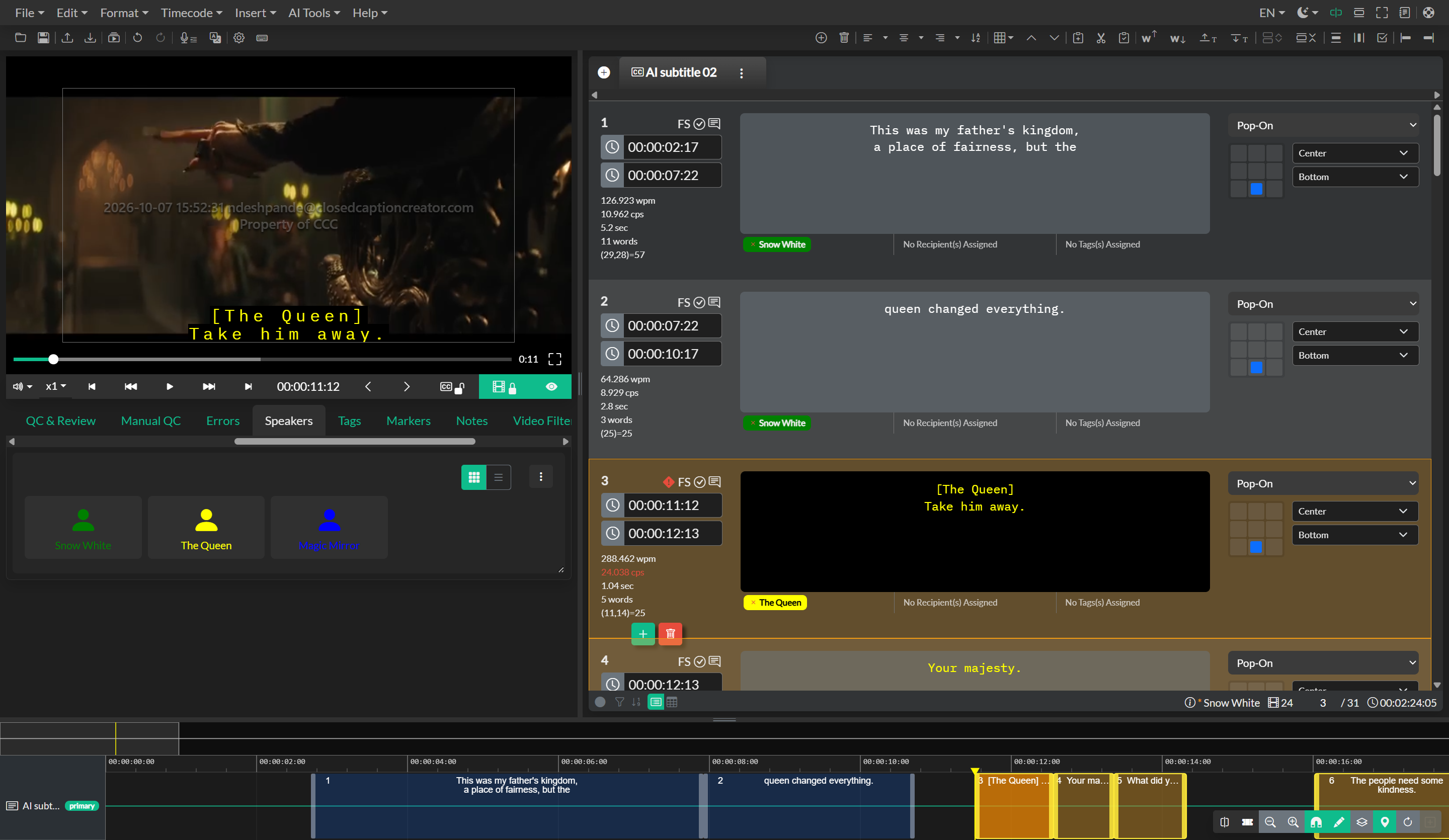
Task: Switch speakers to list view
Action: [x=499, y=477]
